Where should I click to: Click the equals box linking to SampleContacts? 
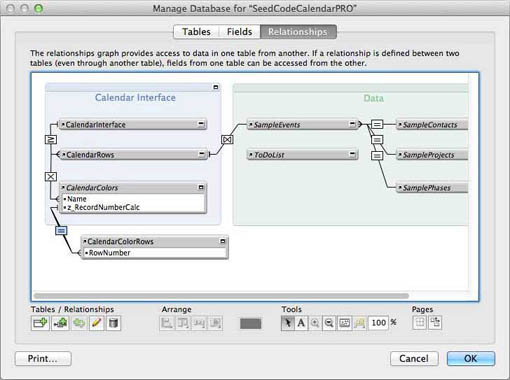(x=377, y=124)
